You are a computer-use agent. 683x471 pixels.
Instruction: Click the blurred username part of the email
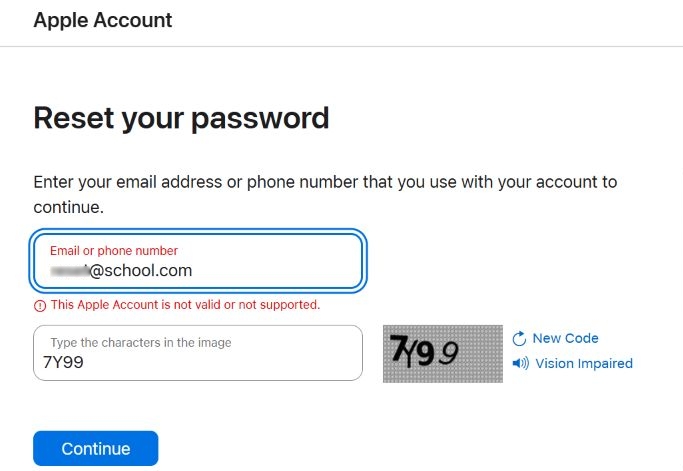click(x=69, y=270)
